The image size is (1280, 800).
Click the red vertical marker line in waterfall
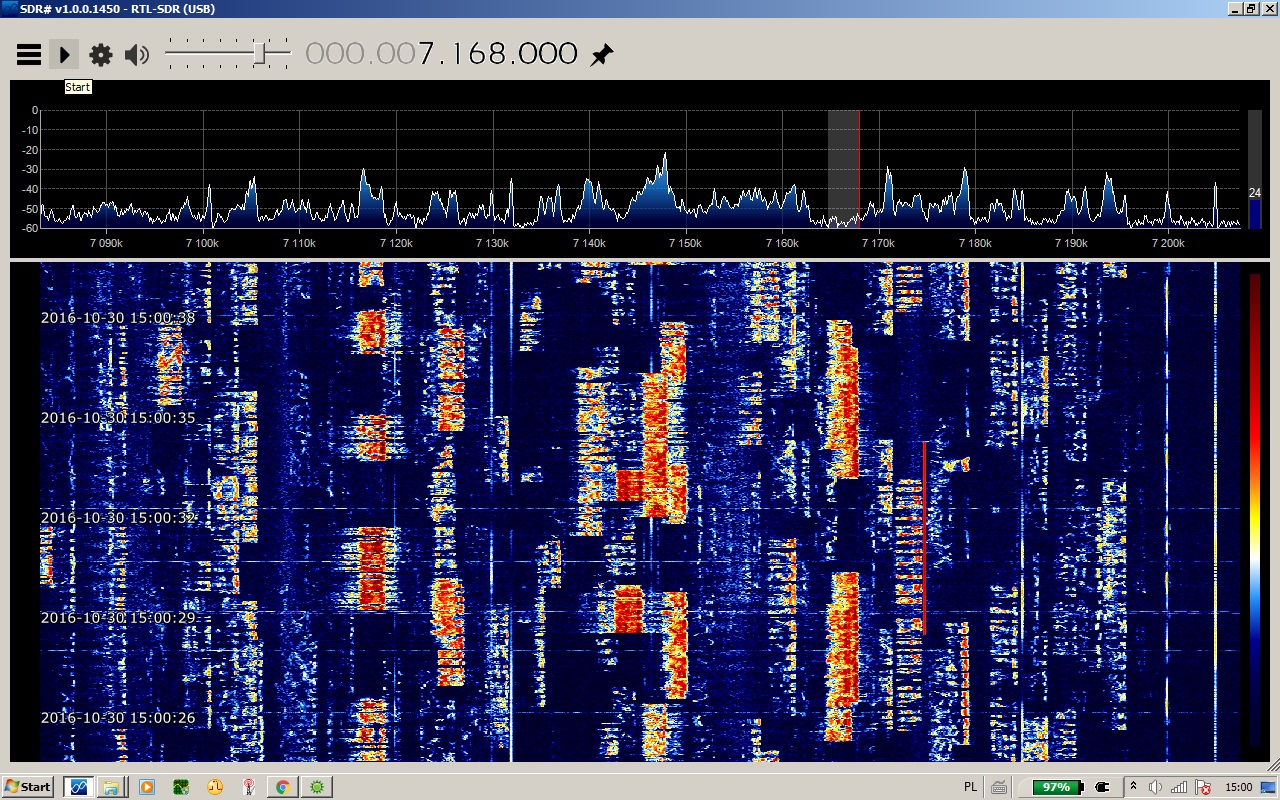pyautogui.click(x=924, y=538)
